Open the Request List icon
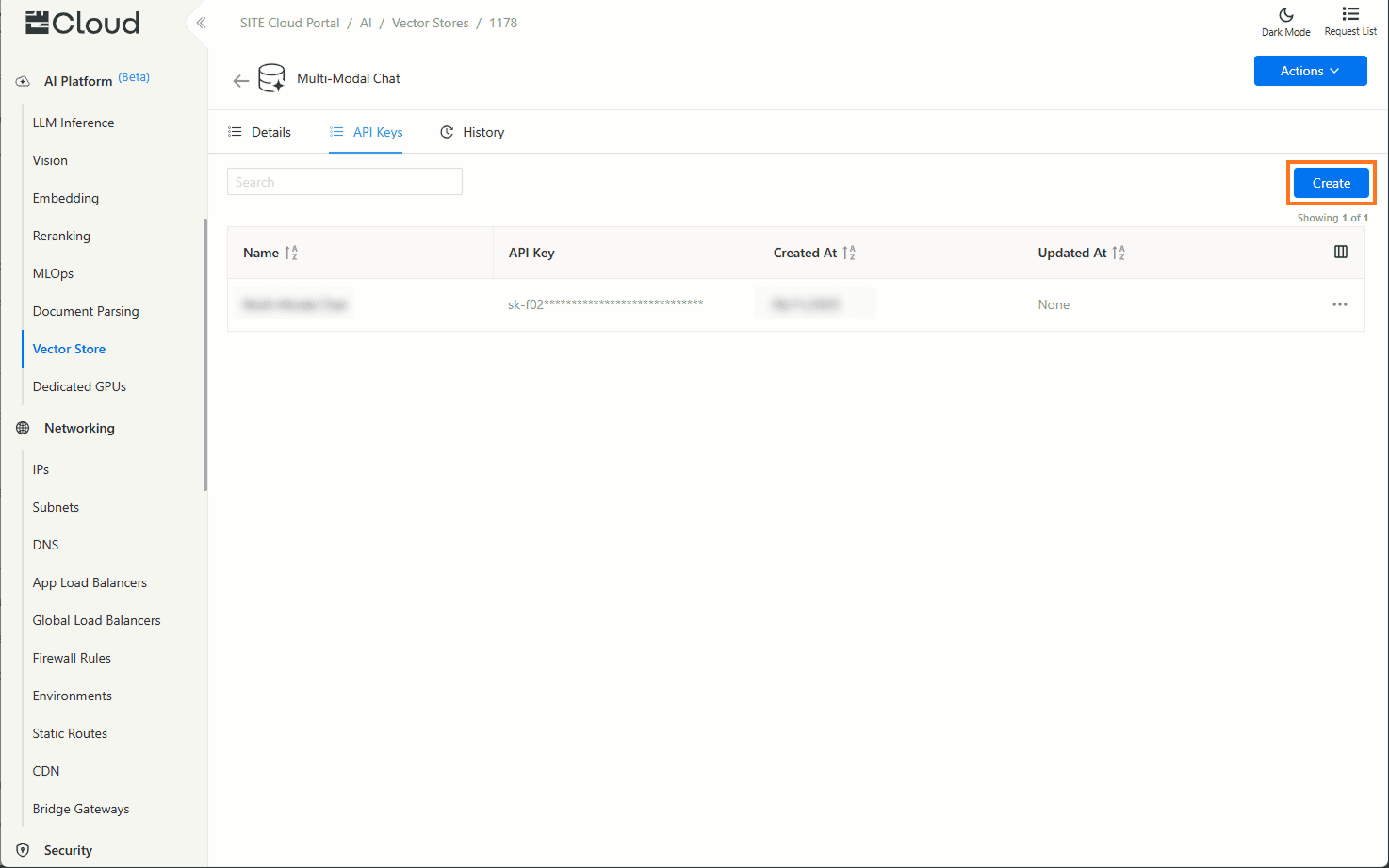The image size is (1389, 868). (1350, 14)
